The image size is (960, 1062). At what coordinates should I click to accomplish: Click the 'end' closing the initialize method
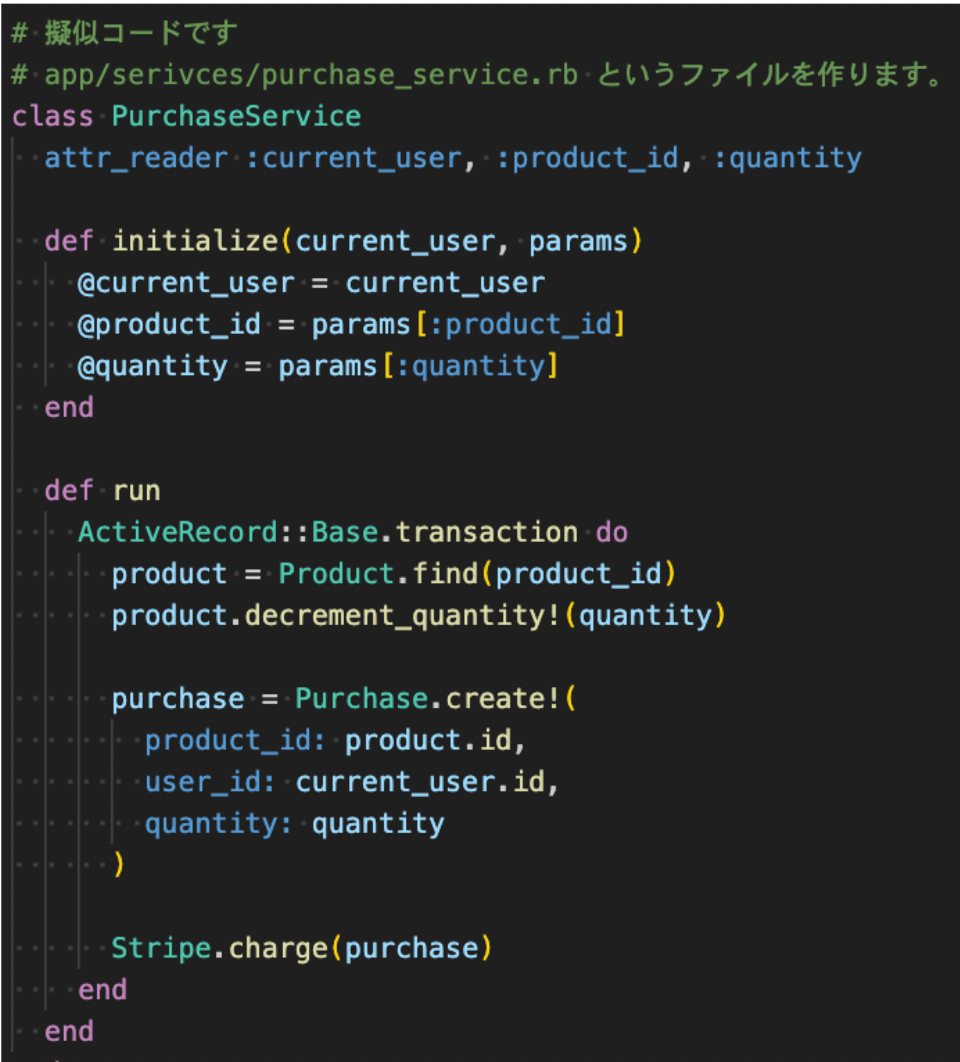coord(69,408)
